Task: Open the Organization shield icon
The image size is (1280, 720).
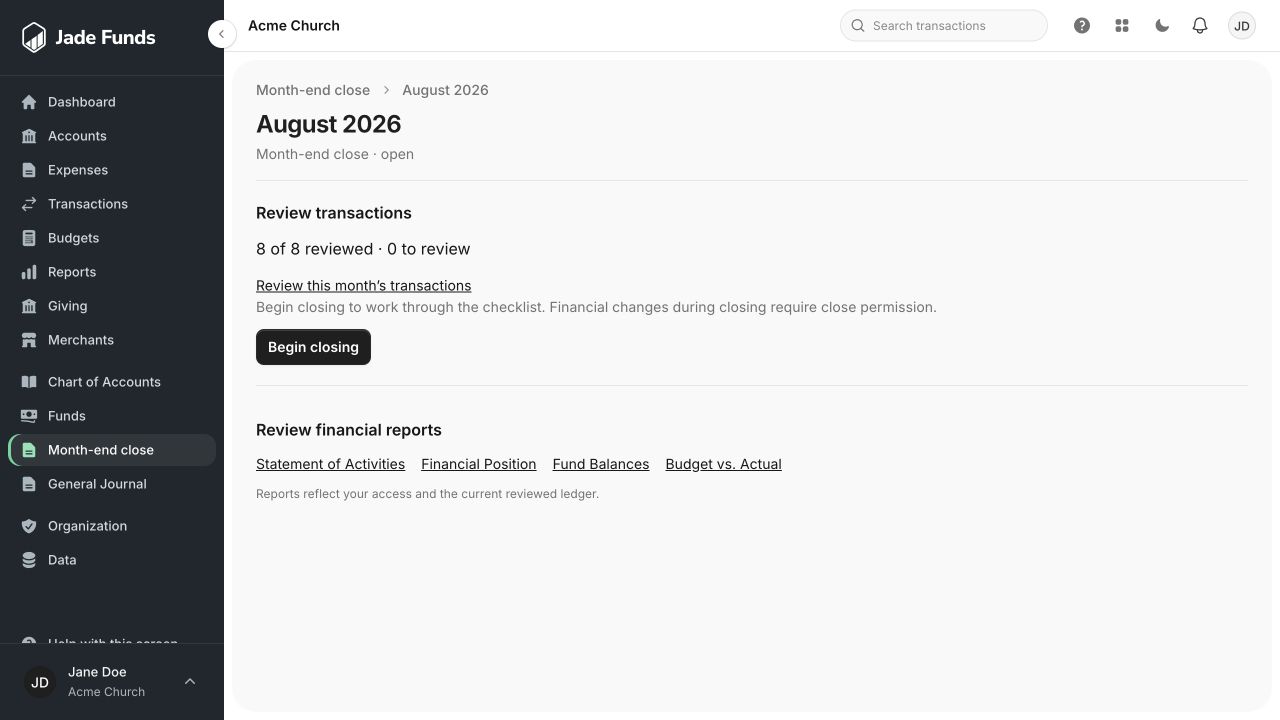Action: pyautogui.click(x=29, y=526)
